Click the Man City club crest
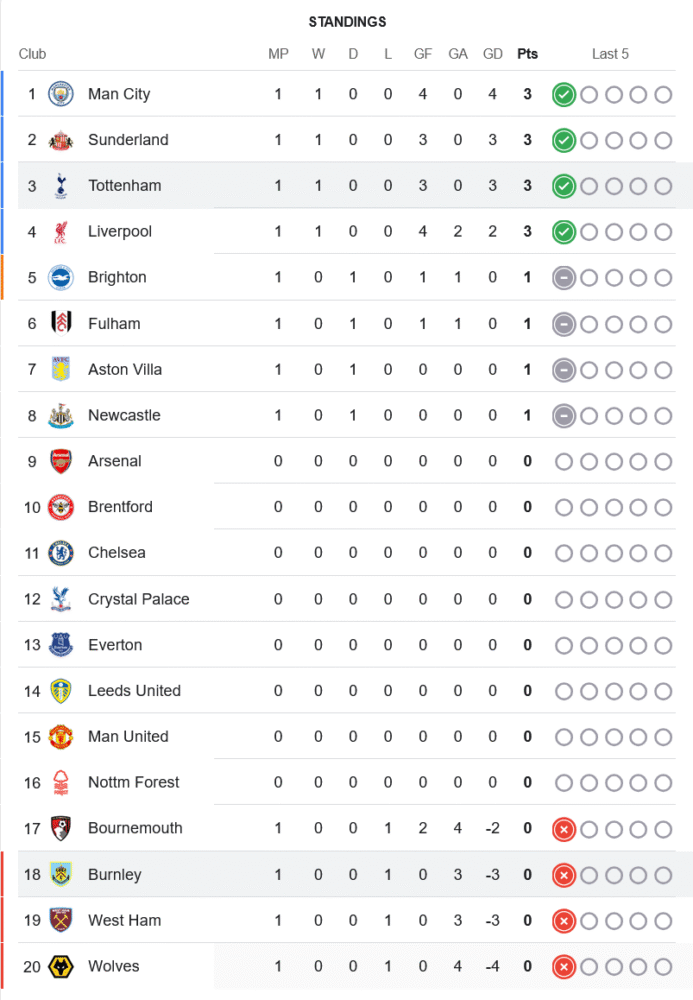This screenshot has height=1000, width=693. click(61, 94)
